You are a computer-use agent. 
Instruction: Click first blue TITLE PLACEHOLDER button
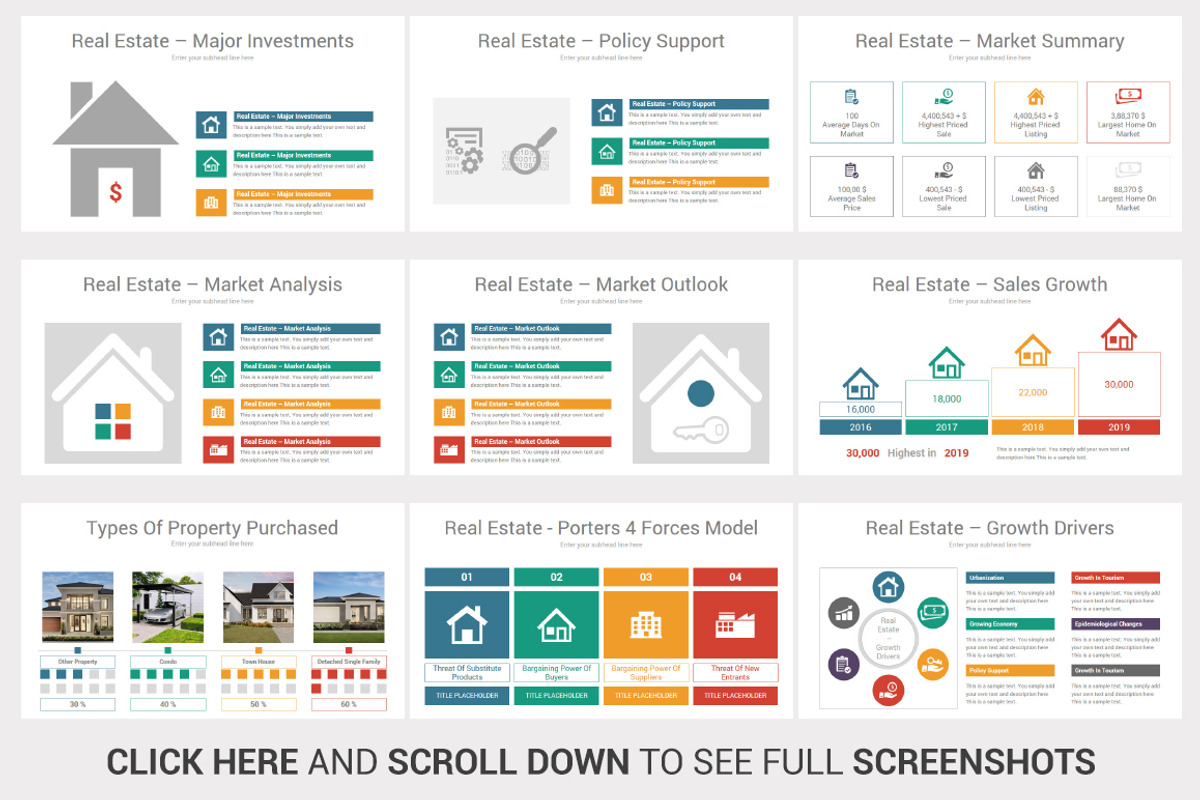pyautogui.click(x=467, y=695)
